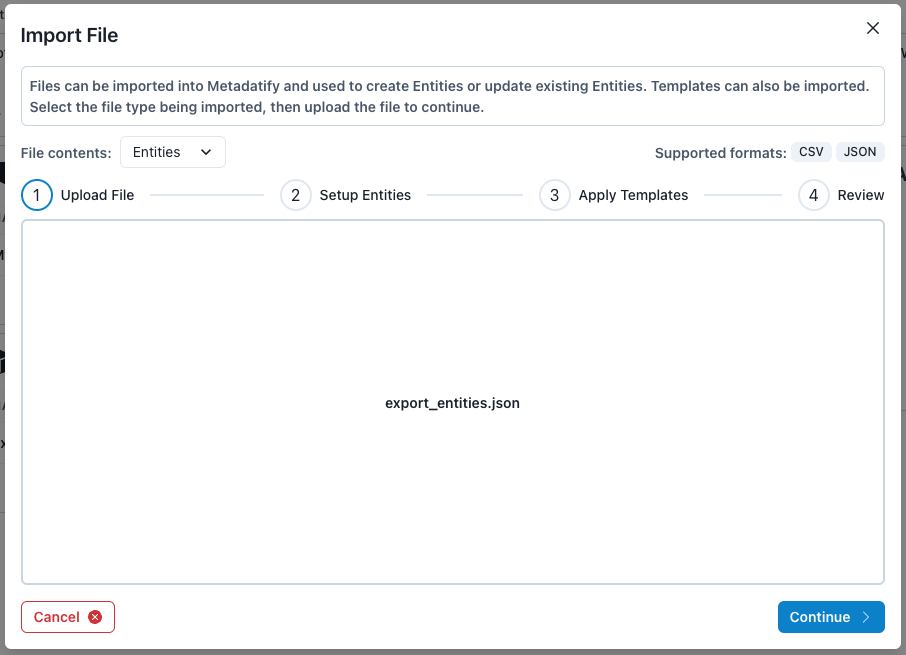The image size is (906, 655).
Task: Click the CSV format badge
Action: coord(811,152)
